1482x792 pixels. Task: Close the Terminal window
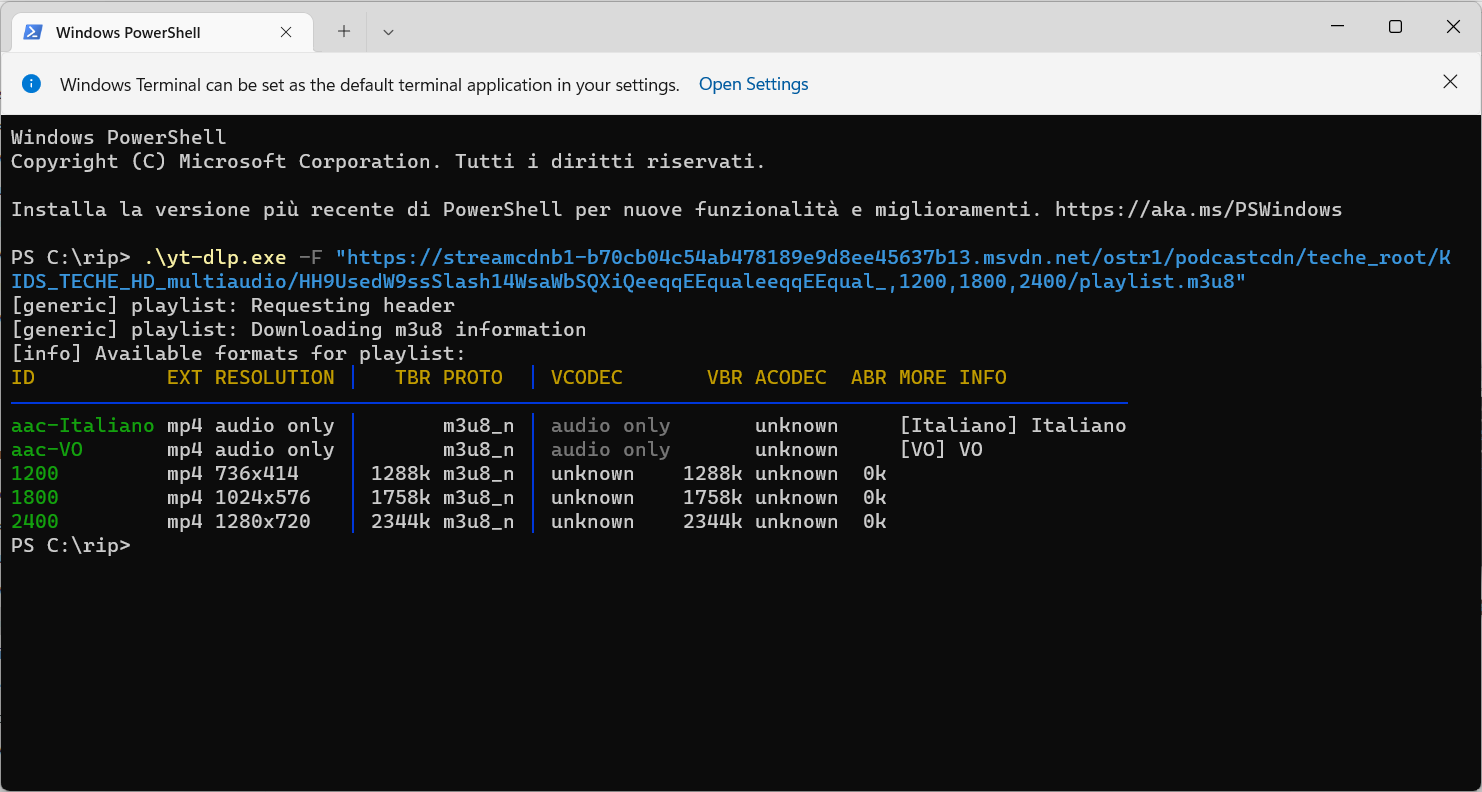pos(1453,27)
